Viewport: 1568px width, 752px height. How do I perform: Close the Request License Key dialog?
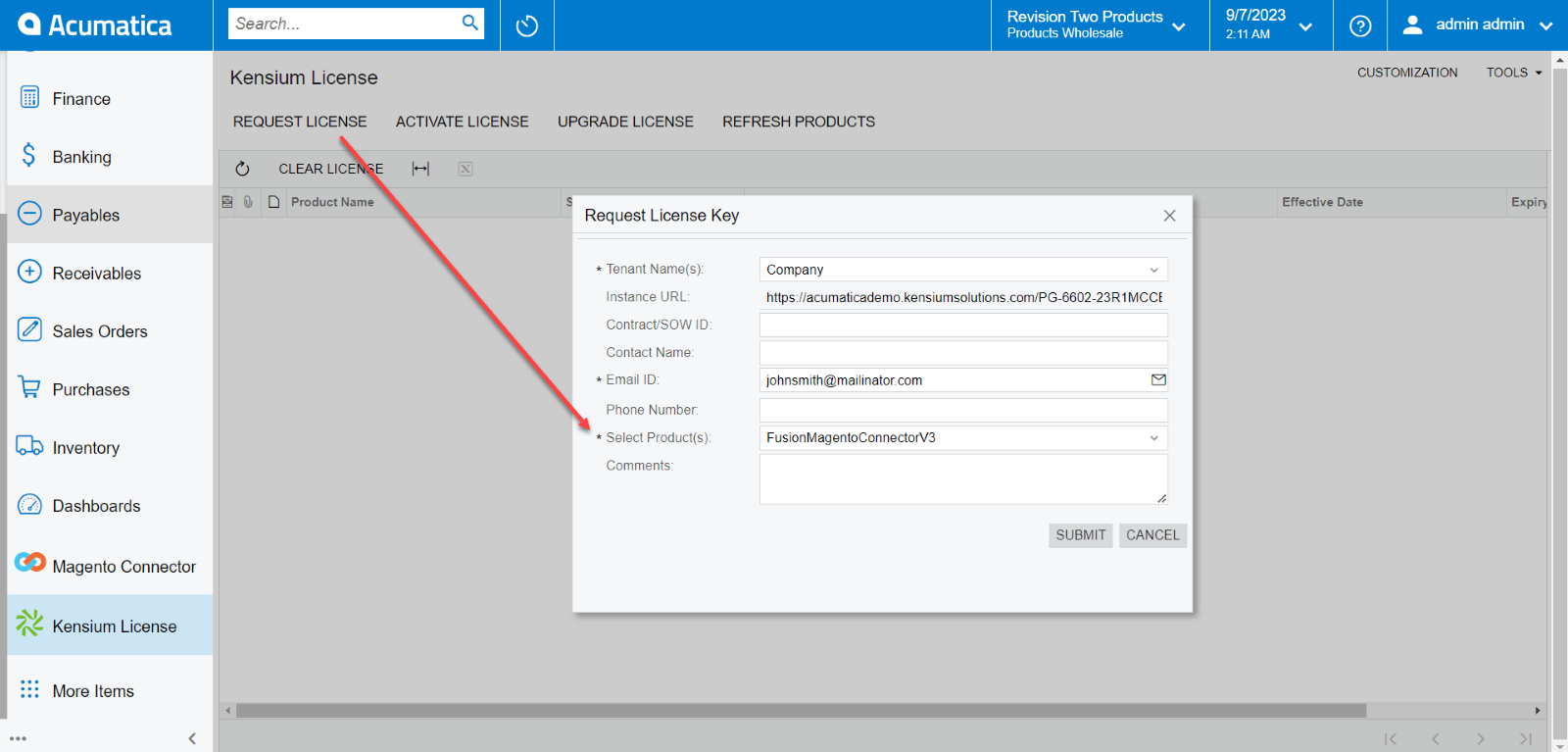[1169, 216]
